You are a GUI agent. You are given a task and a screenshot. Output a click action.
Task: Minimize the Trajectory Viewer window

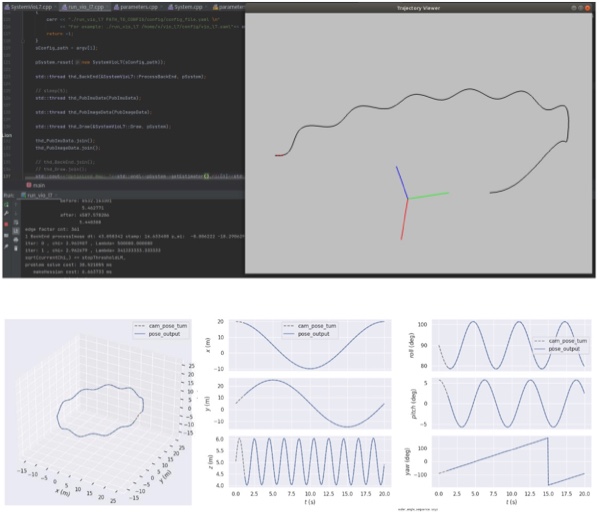[x=574, y=8]
